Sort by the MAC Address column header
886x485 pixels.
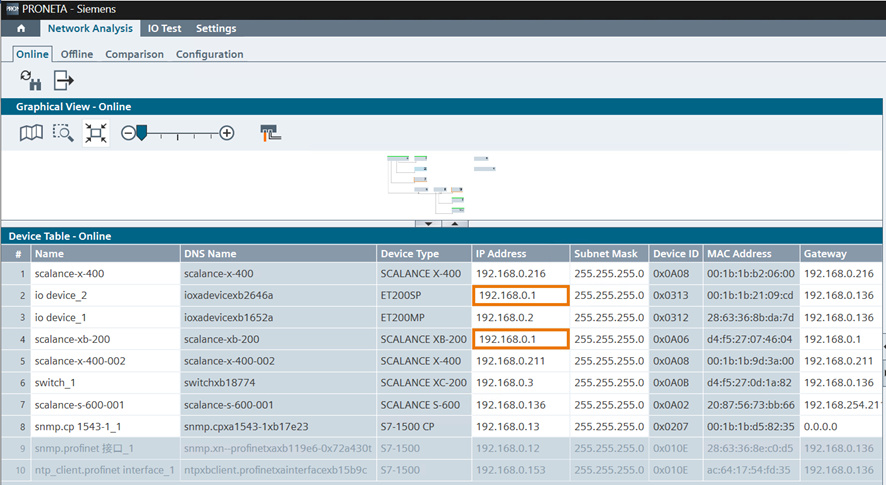click(752, 254)
